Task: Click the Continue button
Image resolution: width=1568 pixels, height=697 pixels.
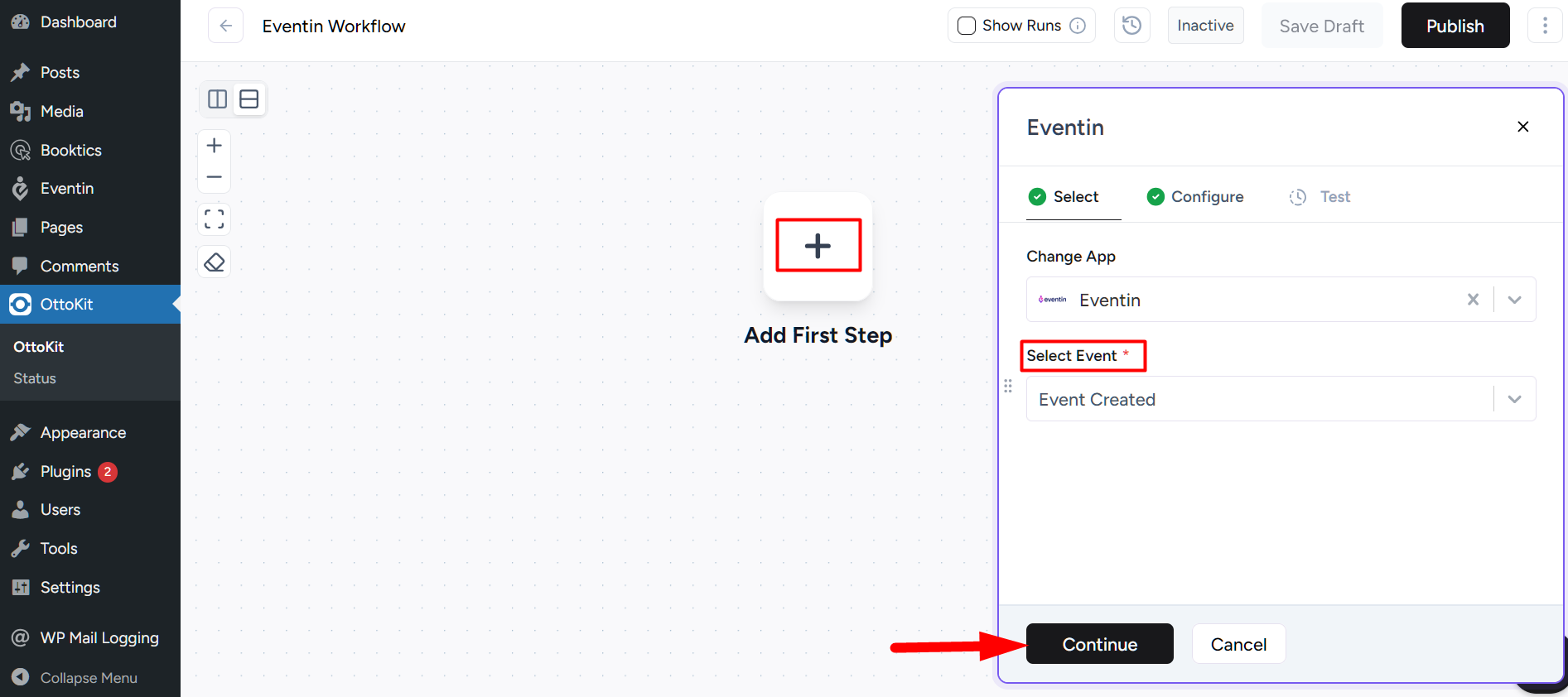Action: point(1100,644)
